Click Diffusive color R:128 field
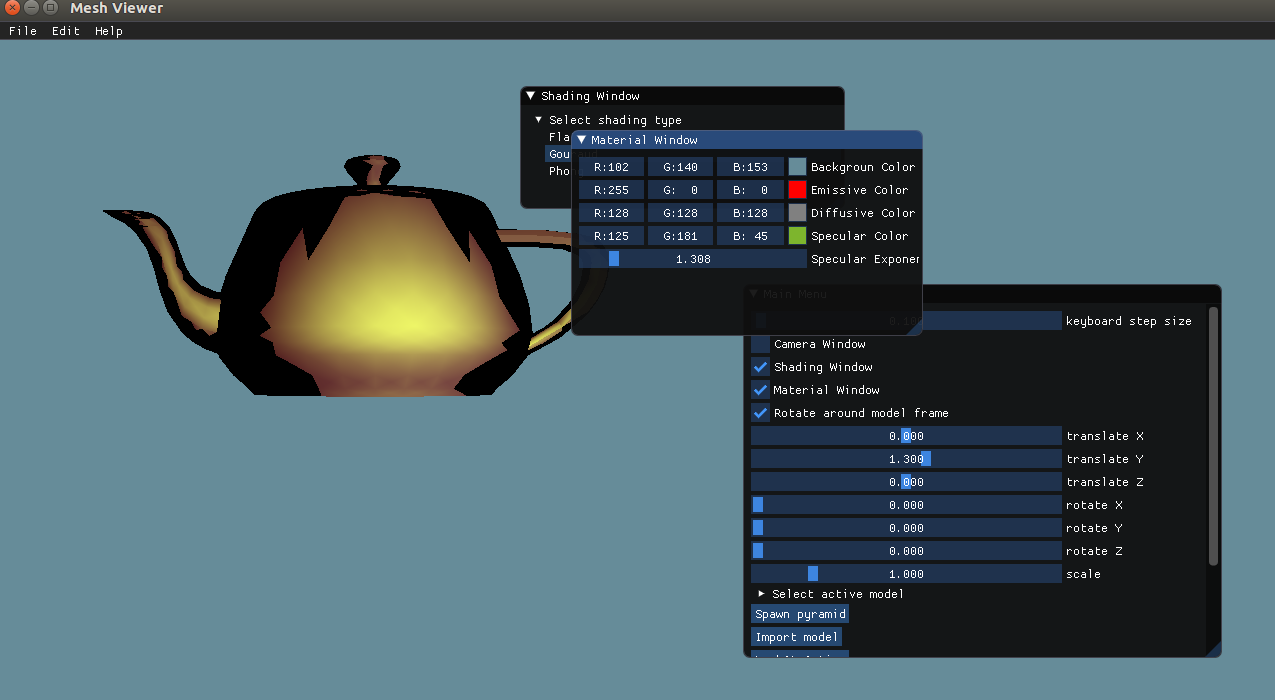The image size is (1275, 700). pyautogui.click(x=611, y=213)
